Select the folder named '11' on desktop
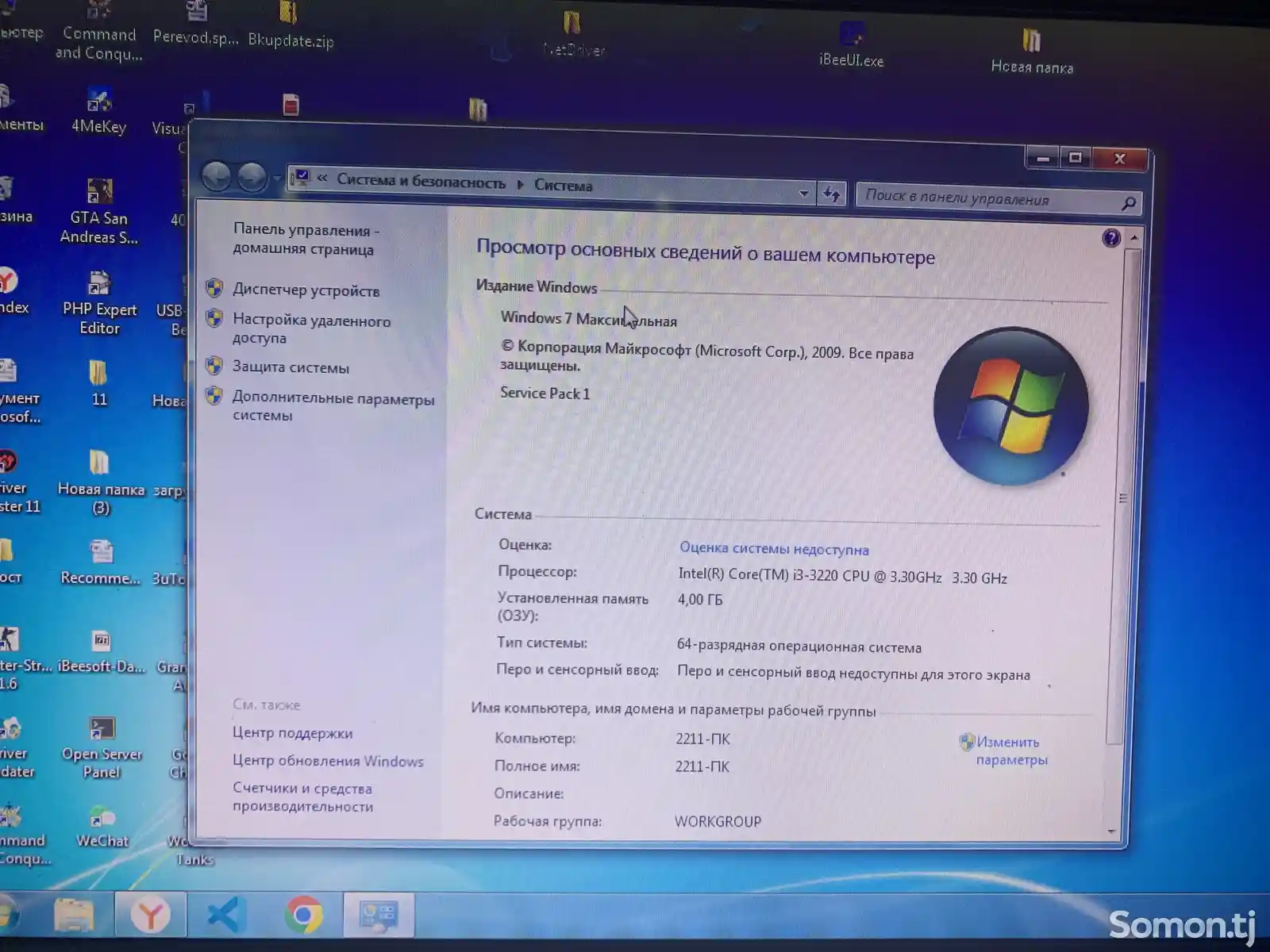1270x952 pixels. pos(98,384)
